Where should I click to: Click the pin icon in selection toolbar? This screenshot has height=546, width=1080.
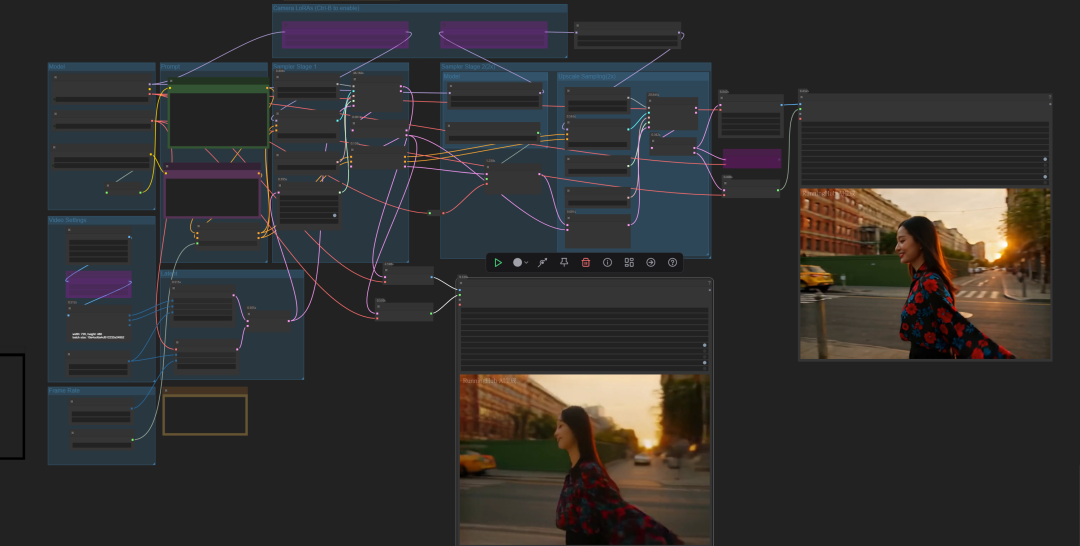pyautogui.click(x=564, y=262)
